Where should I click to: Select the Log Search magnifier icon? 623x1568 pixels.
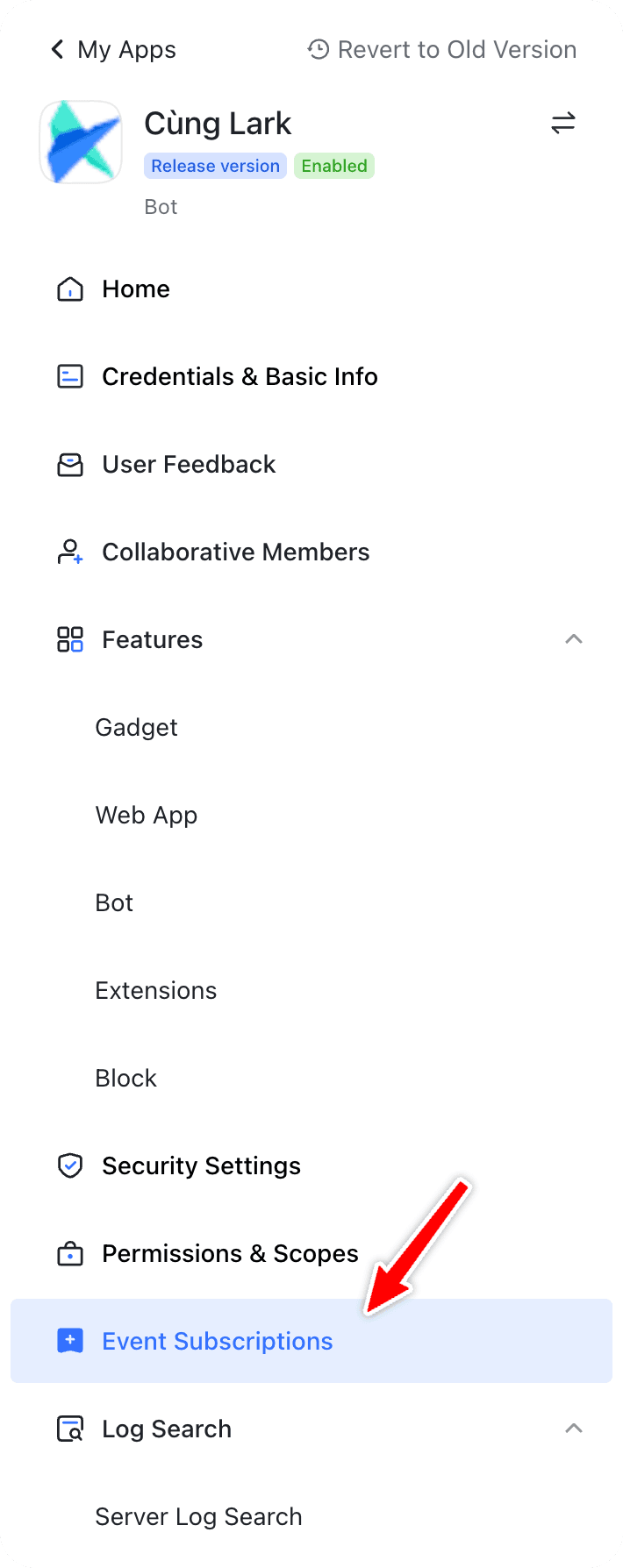tap(69, 1429)
